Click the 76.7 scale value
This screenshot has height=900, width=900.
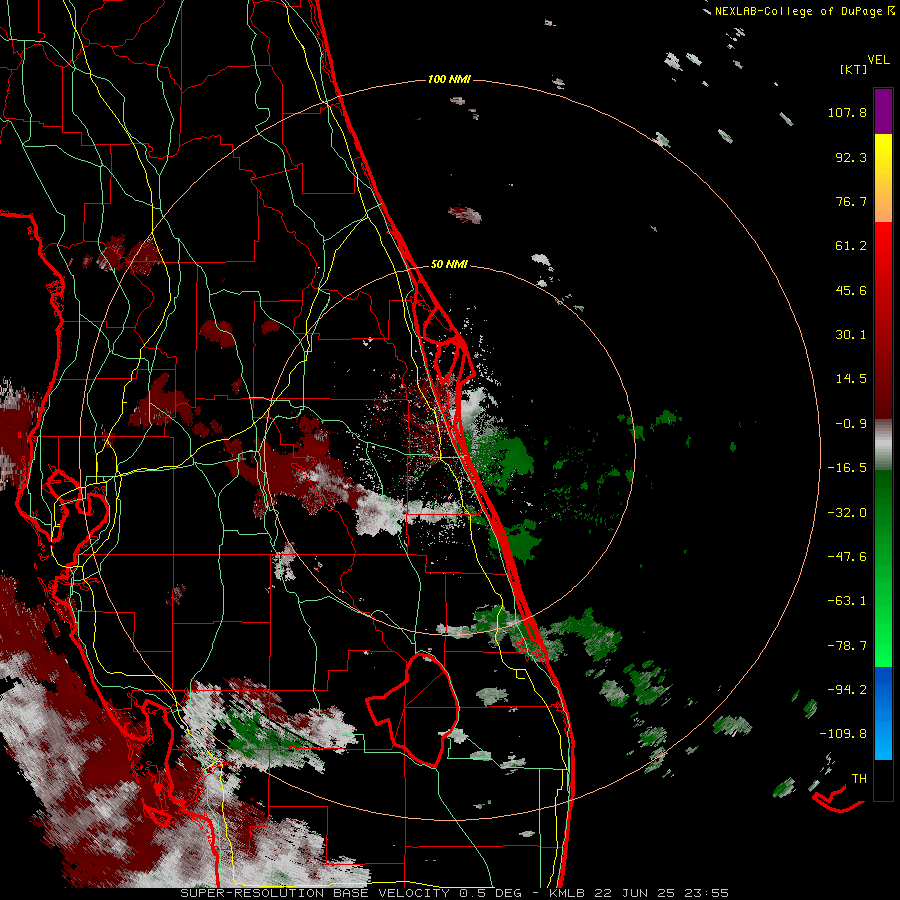coord(851,201)
